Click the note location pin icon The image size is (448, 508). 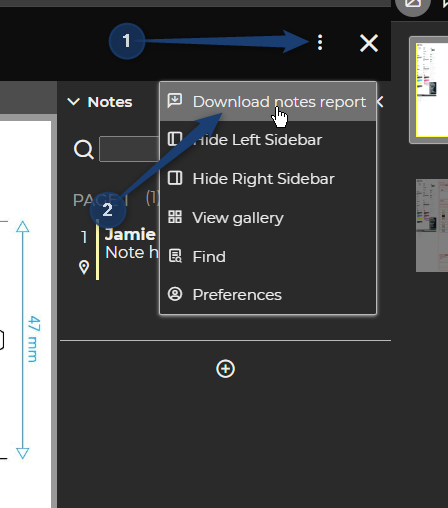(84, 267)
